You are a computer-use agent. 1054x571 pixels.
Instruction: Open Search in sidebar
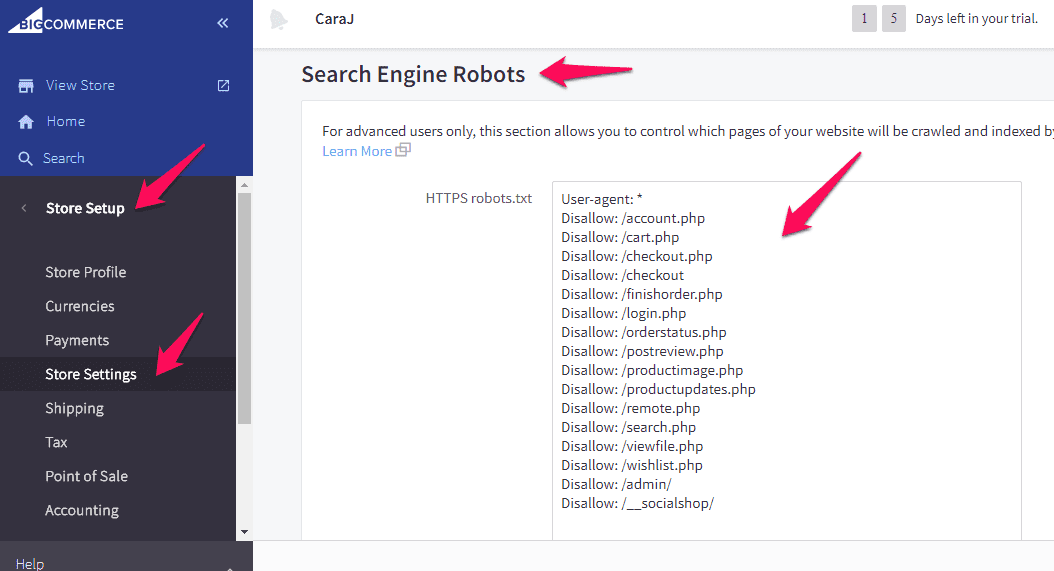[x=64, y=158]
